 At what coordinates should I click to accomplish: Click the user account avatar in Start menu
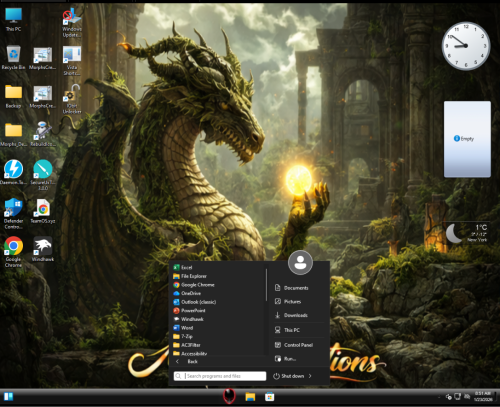click(300, 262)
